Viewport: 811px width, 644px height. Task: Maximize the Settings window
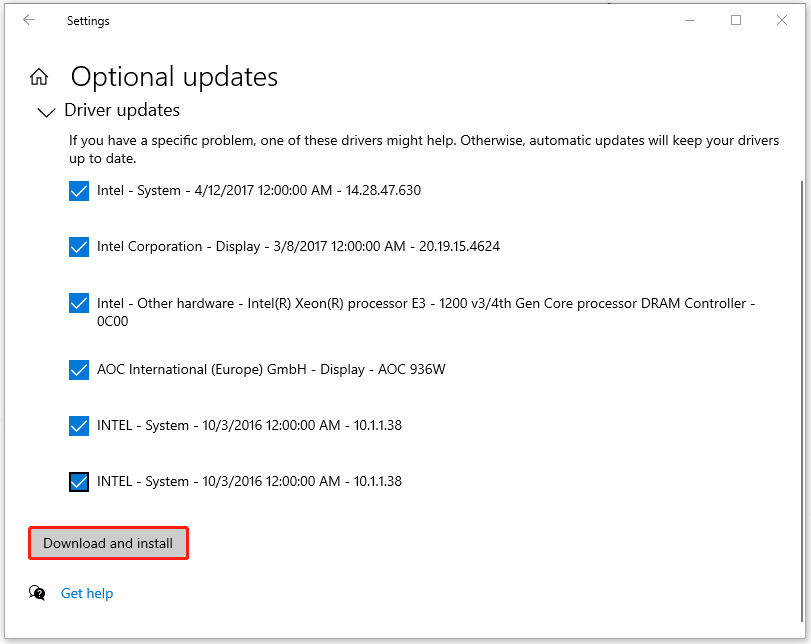pos(737,20)
